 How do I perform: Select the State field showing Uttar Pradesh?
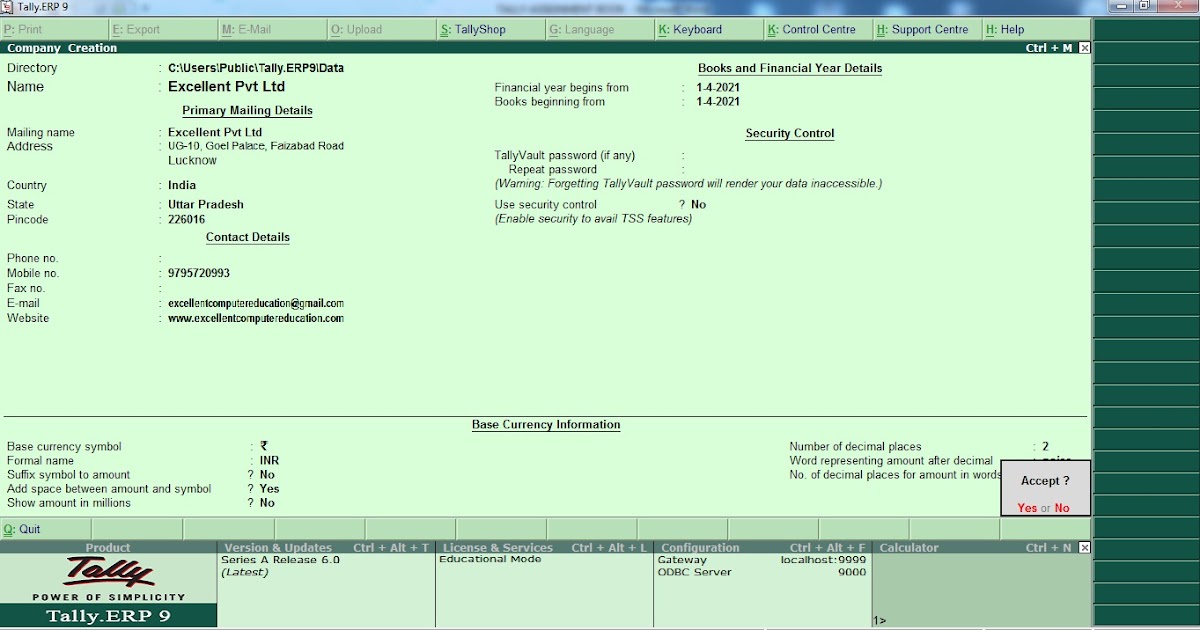[x=203, y=204]
